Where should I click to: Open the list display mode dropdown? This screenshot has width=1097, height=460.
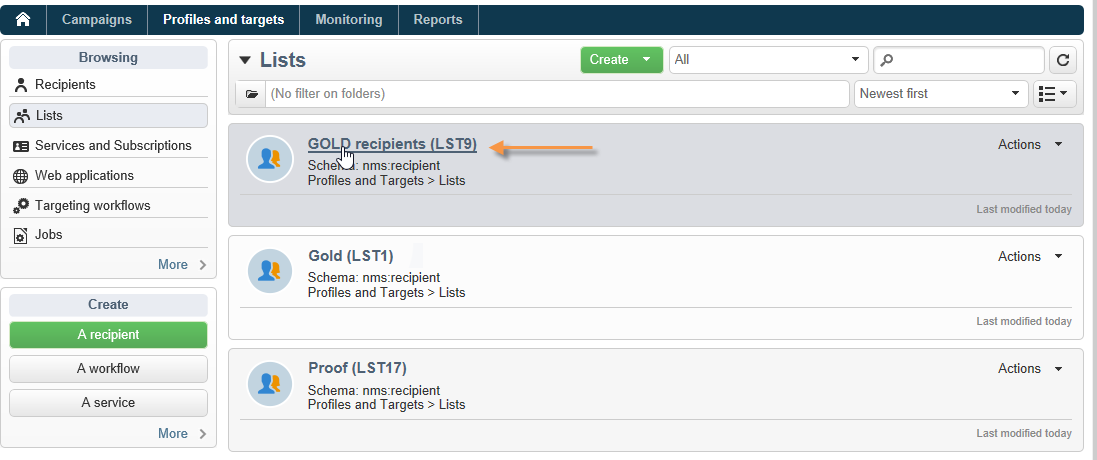point(1054,94)
